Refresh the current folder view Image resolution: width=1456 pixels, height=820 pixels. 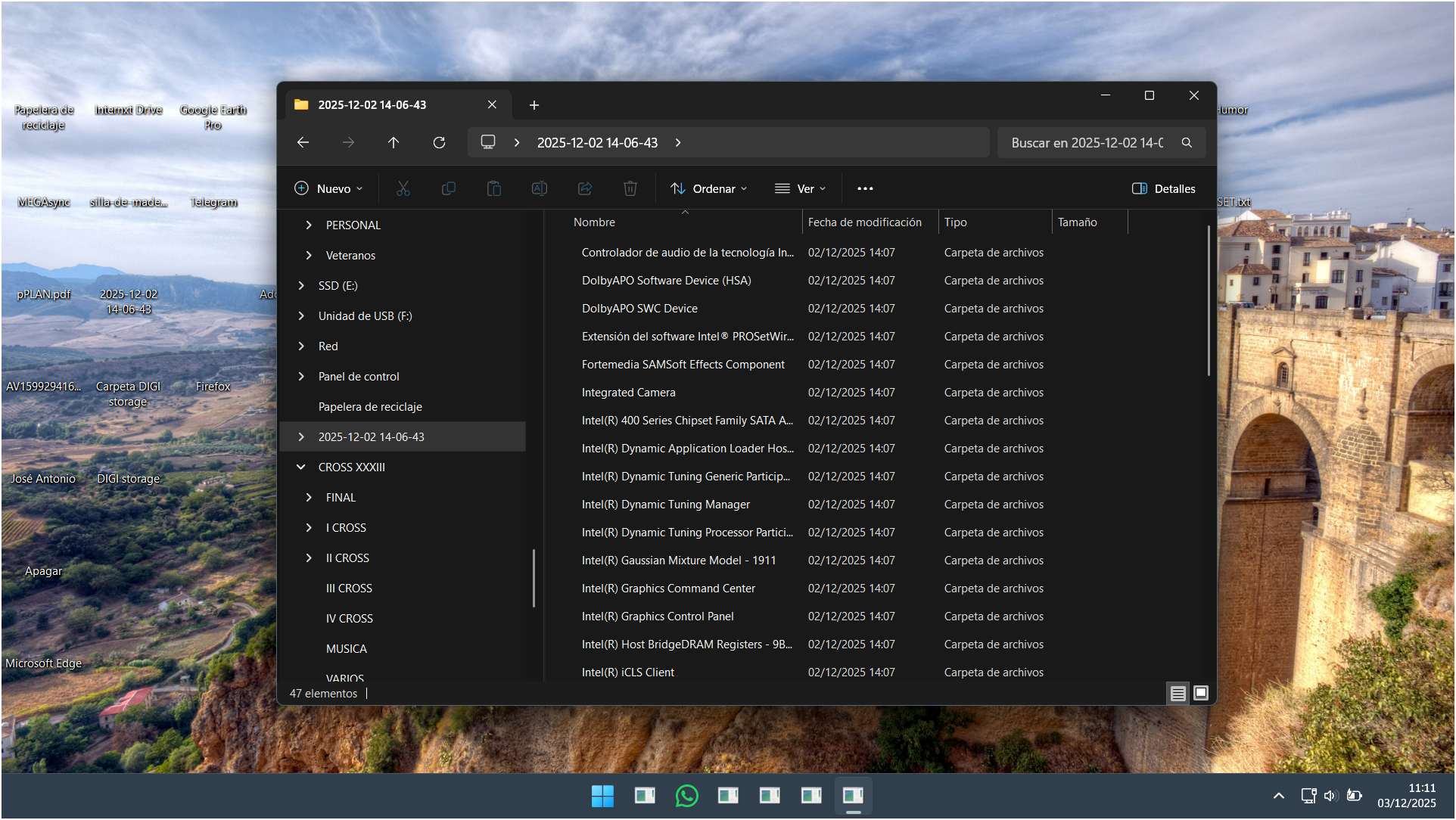(x=439, y=142)
